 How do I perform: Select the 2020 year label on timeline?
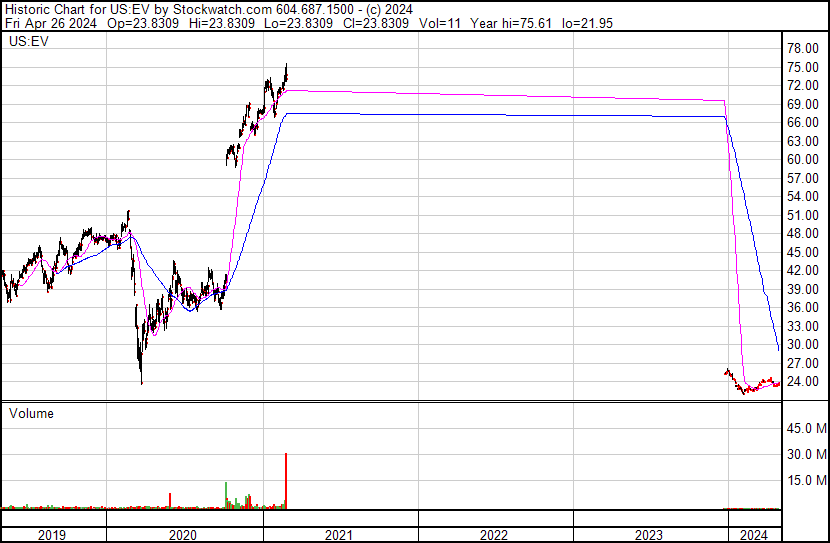tap(183, 535)
